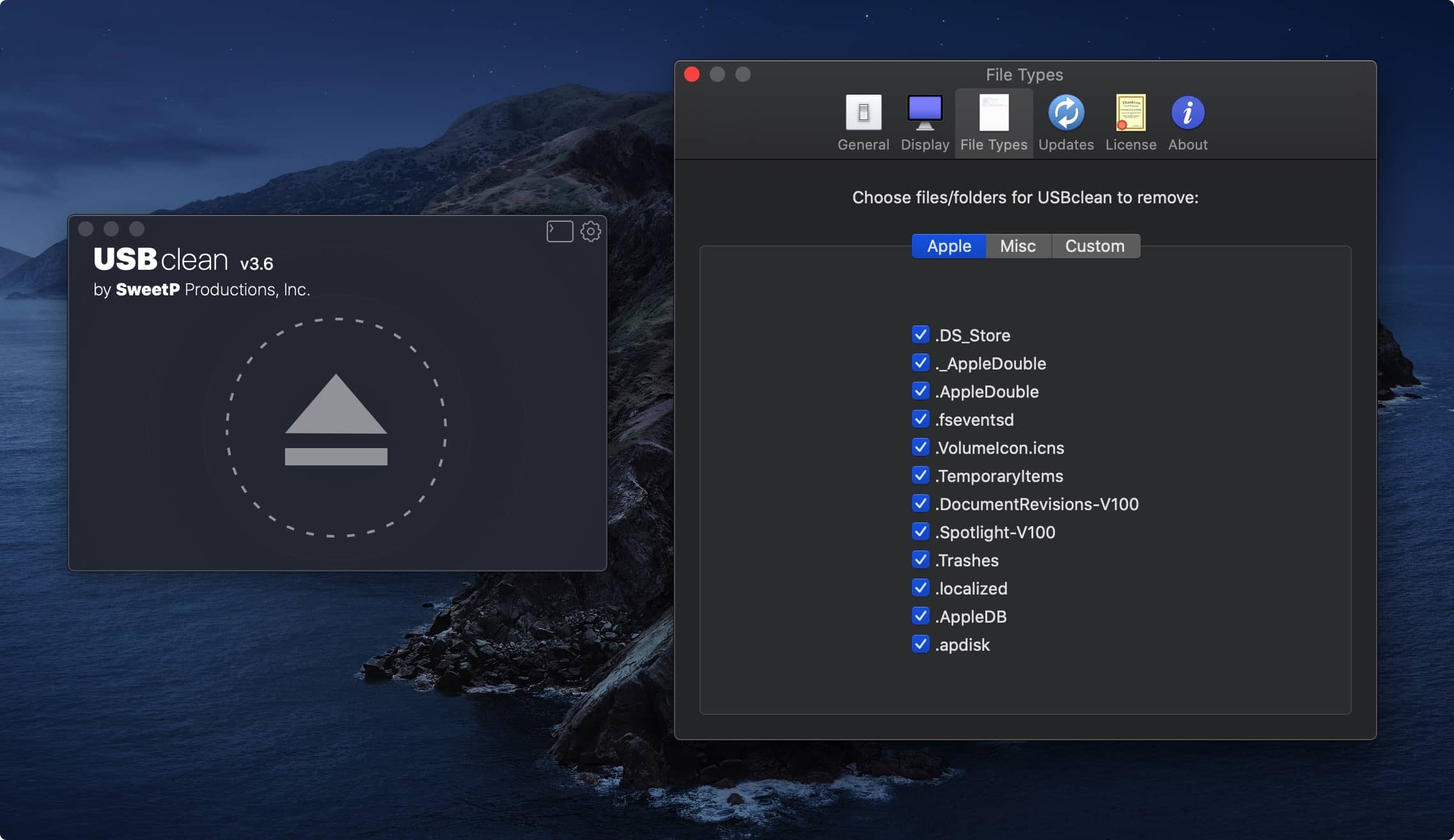Viewport: 1454px width, 840px height.
Task: Open the console log icon in USBclean
Action: tap(559, 231)
